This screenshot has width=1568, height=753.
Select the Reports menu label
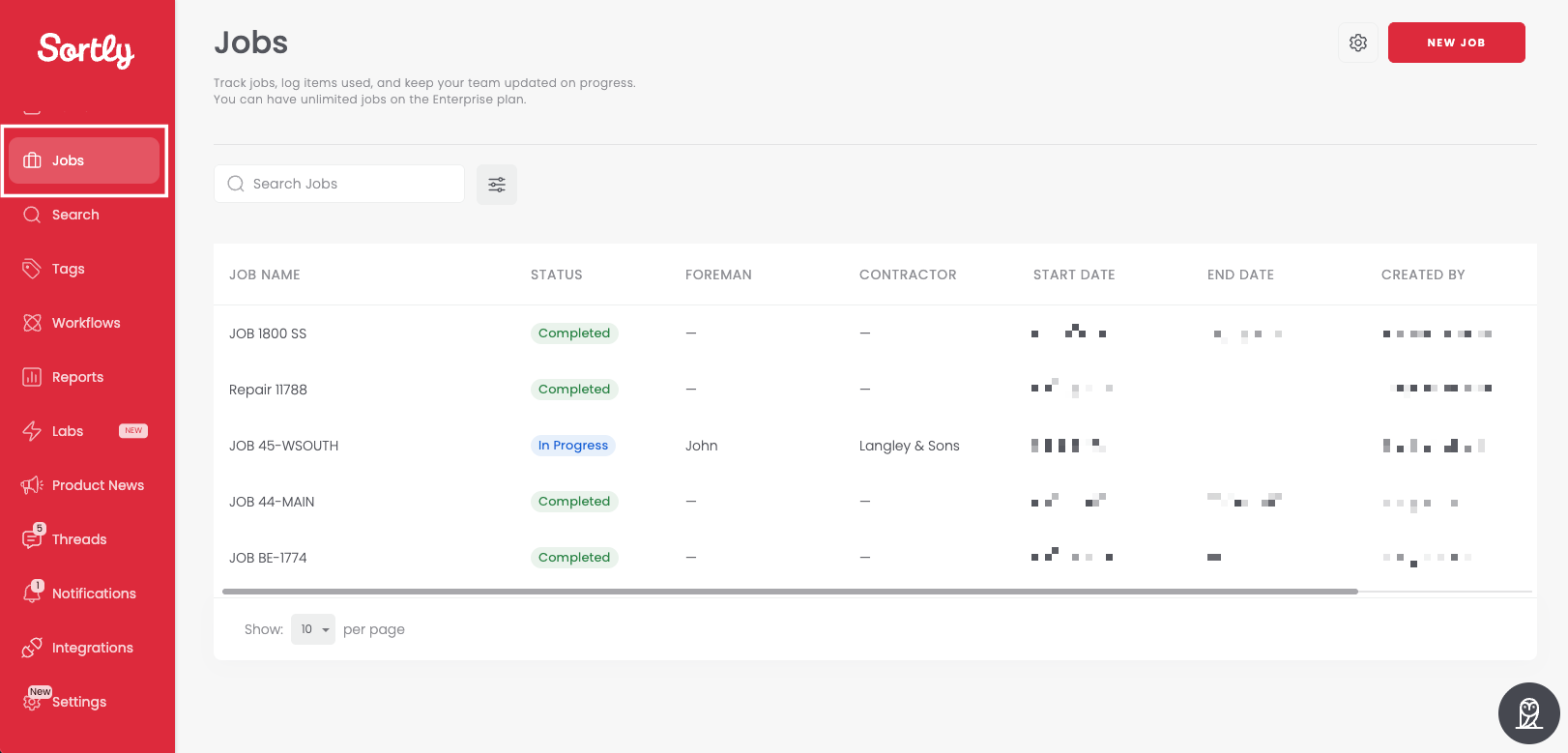[x=77, y=377]
